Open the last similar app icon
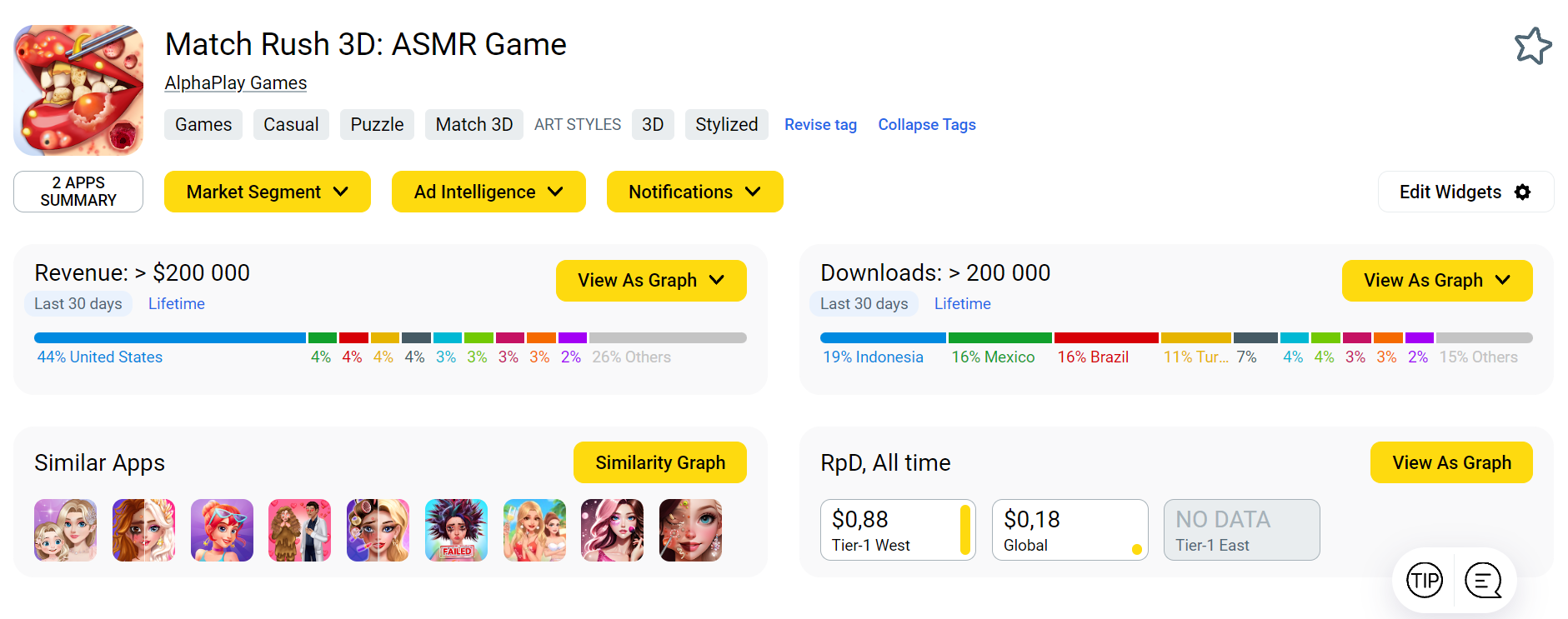Viewport: 1568px width, 619px height. pyautogui.click(x=690, y=530)
